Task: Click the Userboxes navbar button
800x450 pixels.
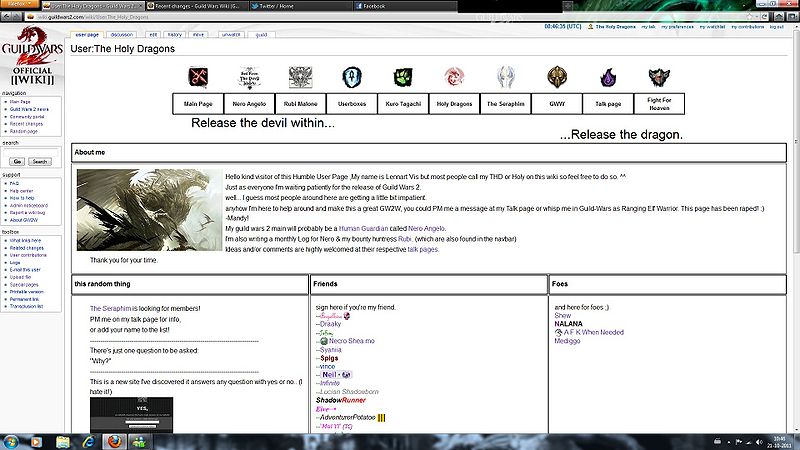Action: (x=352, y=104)
